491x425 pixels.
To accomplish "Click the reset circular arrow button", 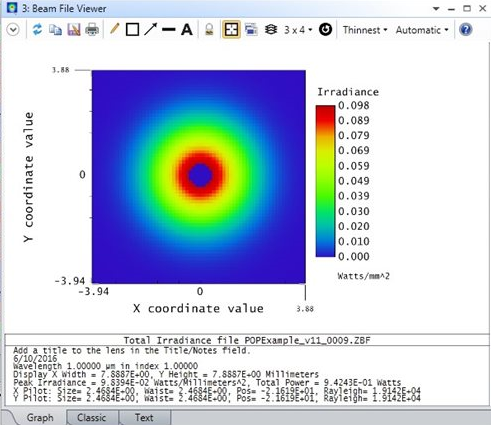I will [325, 29].
